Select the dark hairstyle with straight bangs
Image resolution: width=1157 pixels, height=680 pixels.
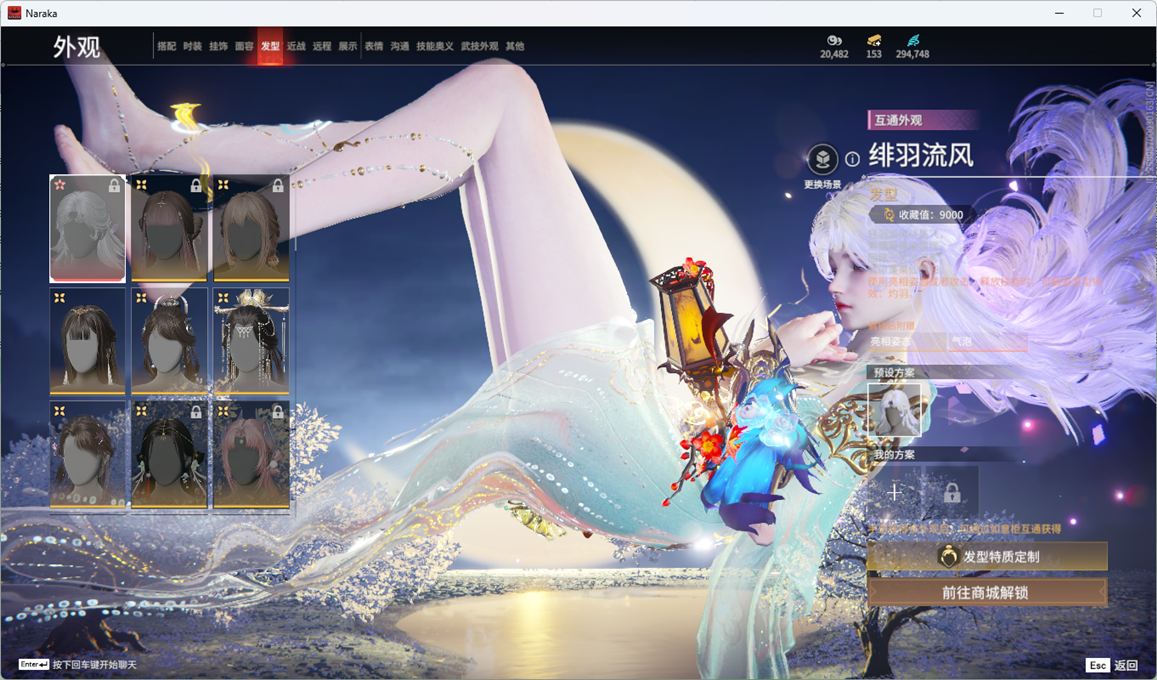[x=87, y=341]
